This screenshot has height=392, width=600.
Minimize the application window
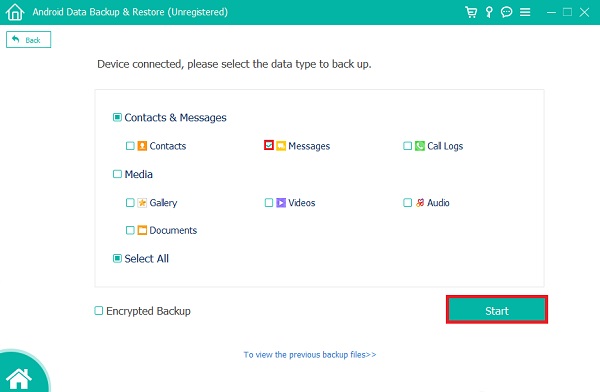click(x=551, y=12)
